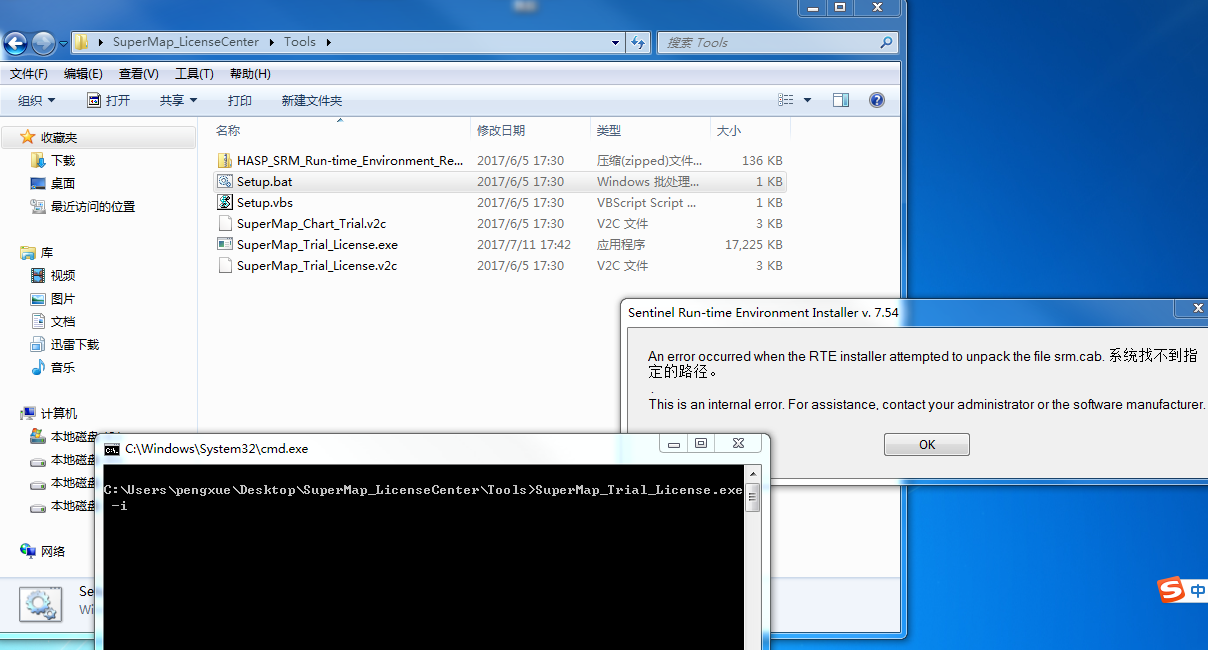The height and width of the screenshot is (650, 1208).
Task: Select 计算机 in navigation pane
Action: [x=59, y=413]
